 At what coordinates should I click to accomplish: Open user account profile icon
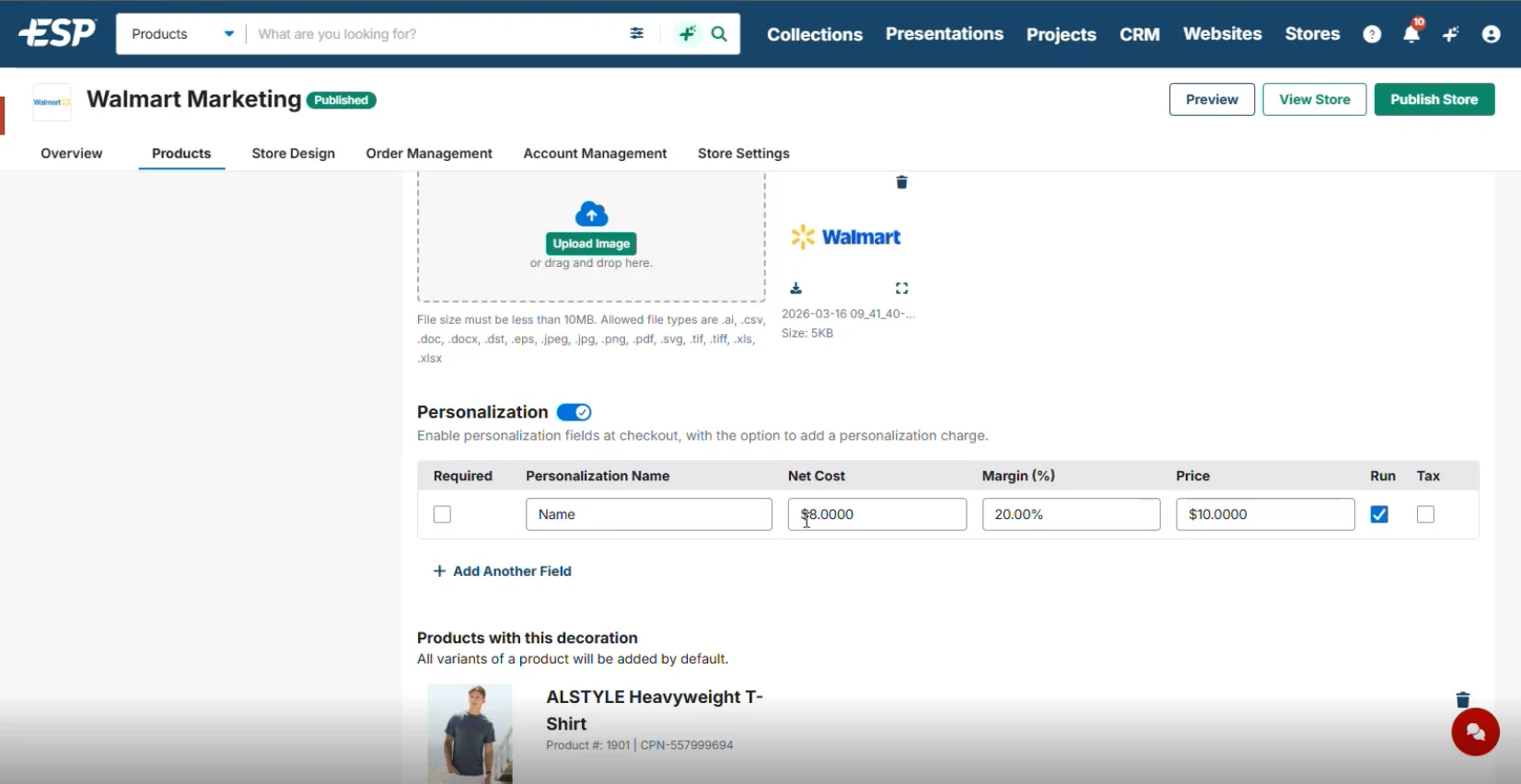coord(1491,34)
